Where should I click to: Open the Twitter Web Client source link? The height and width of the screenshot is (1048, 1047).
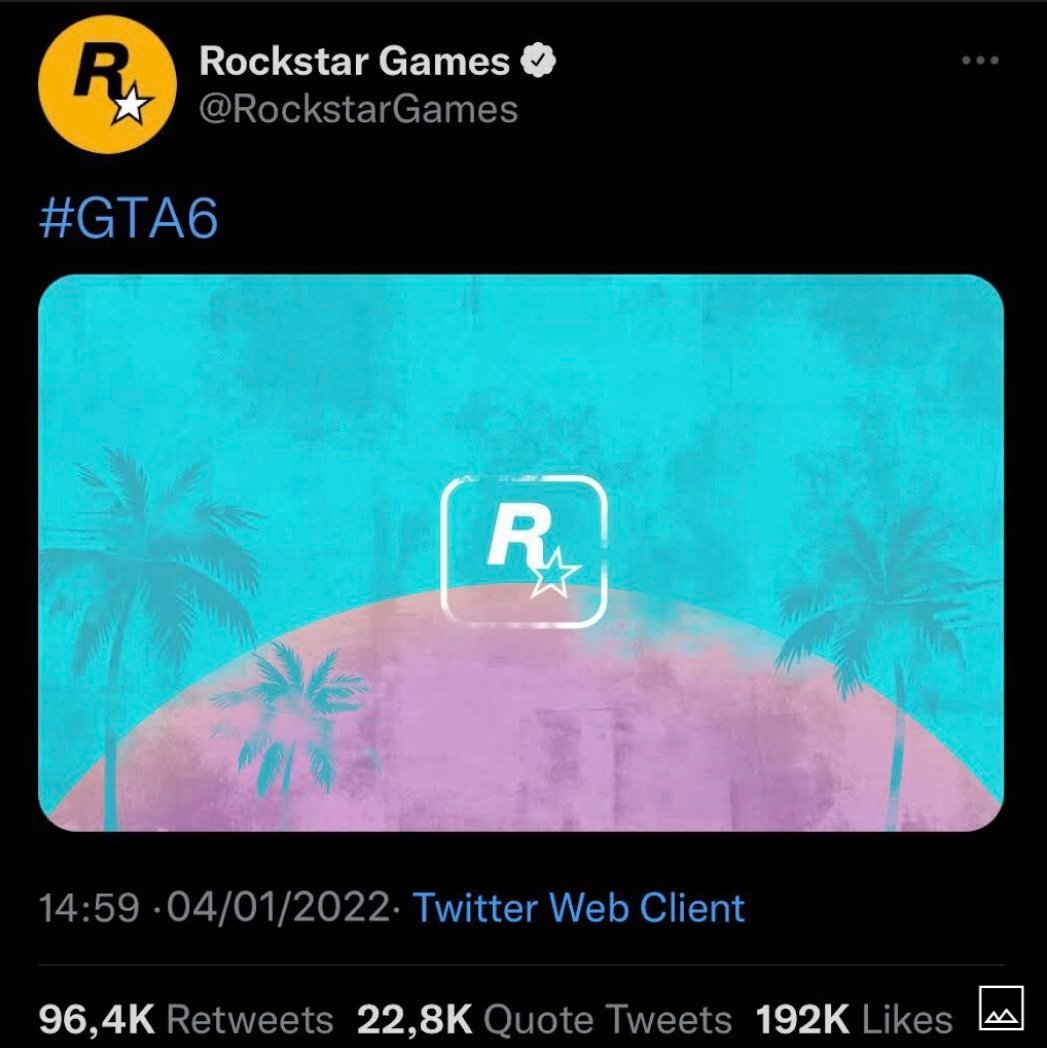tap(579, 908)
